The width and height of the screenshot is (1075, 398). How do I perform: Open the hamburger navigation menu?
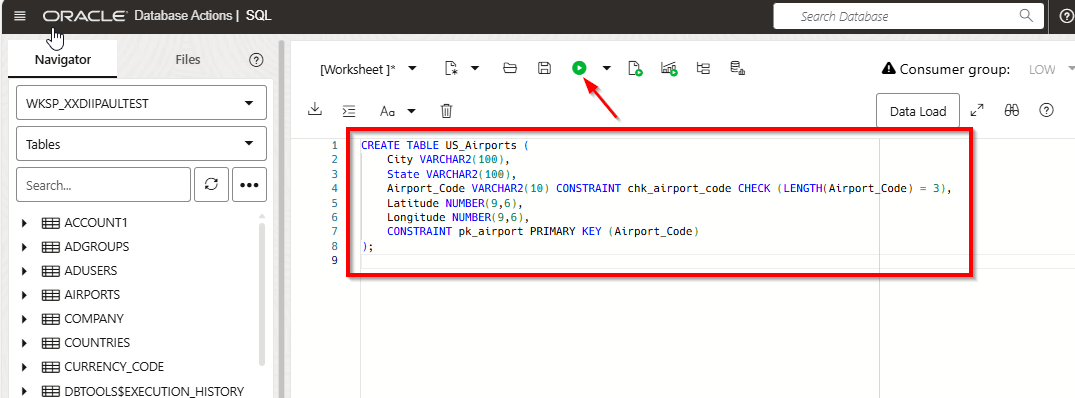[x=20, y=16]
